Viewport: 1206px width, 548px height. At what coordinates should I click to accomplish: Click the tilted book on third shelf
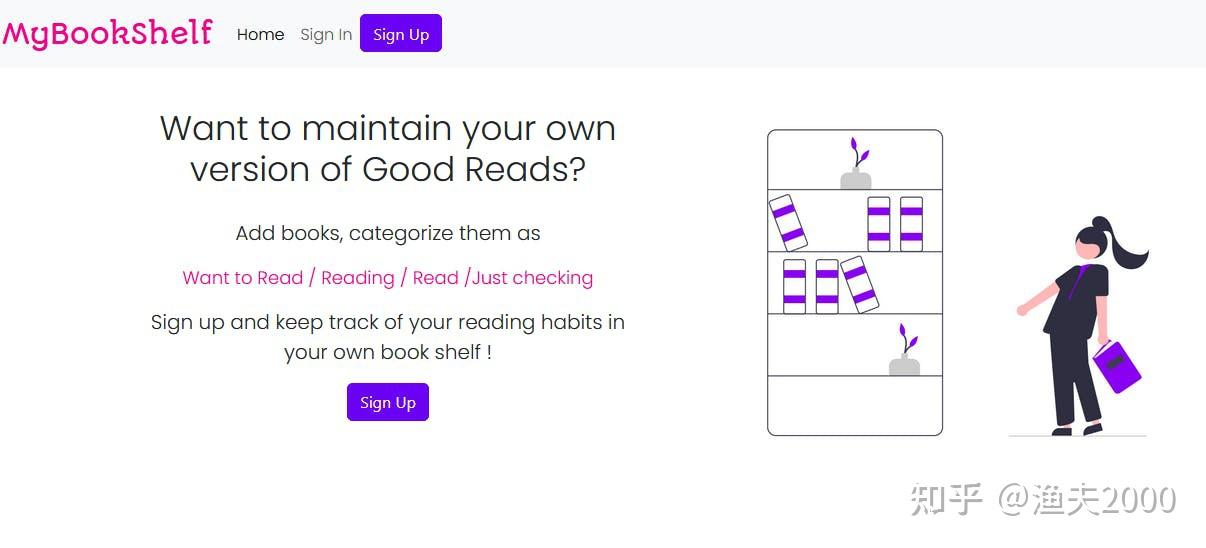[x=859, y=285]
